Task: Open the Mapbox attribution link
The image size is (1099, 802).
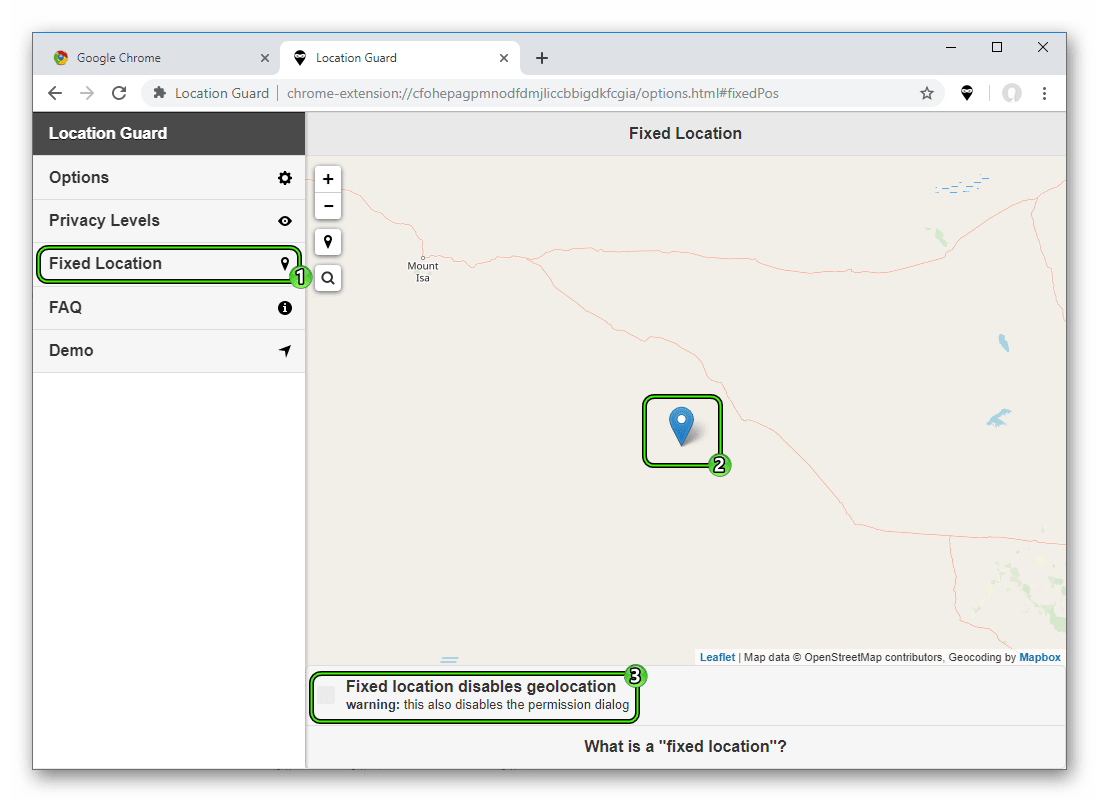Action: pos(1039,658)
